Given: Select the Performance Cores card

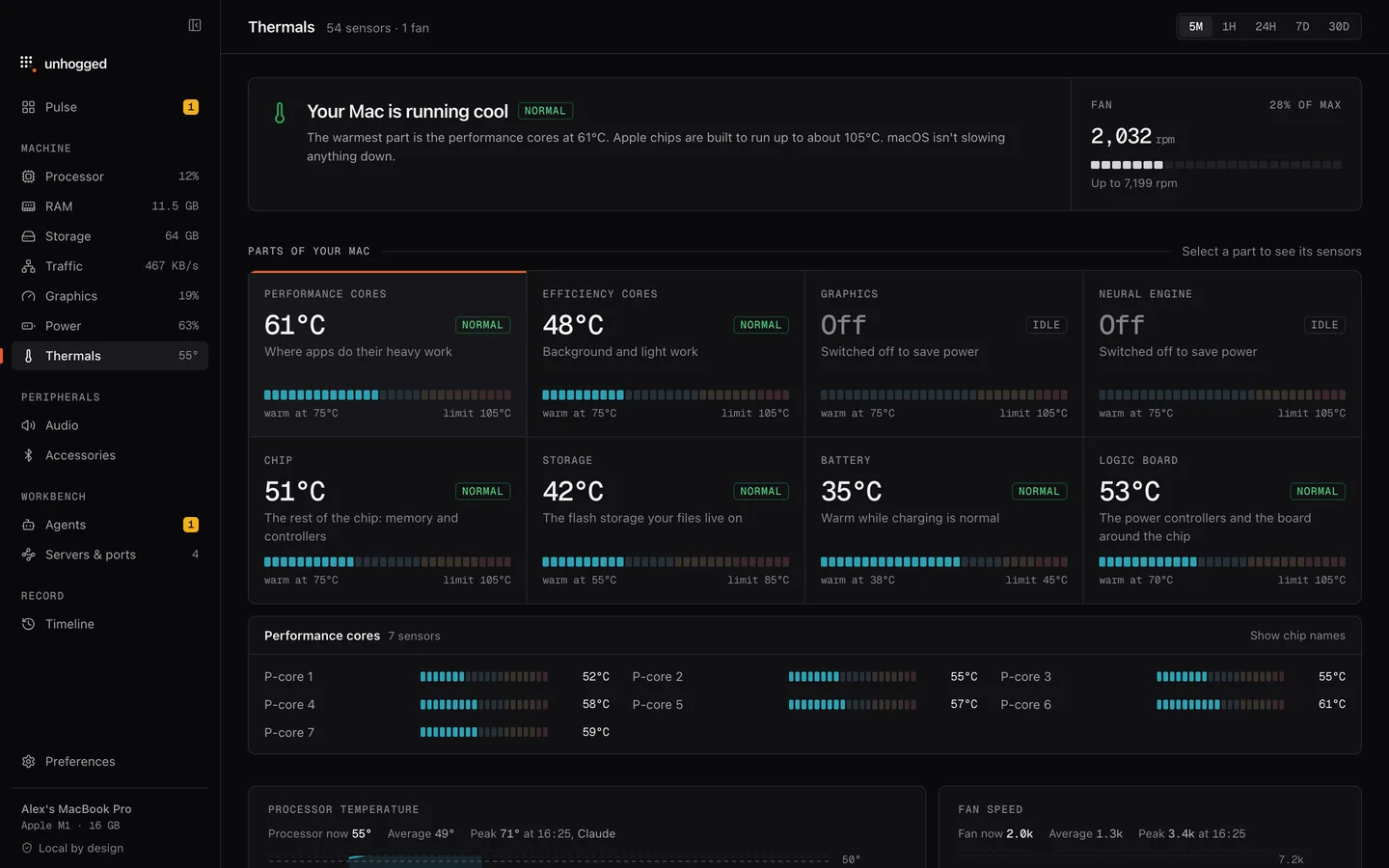Looking at the screenshot, I should [x=388, y=354].
